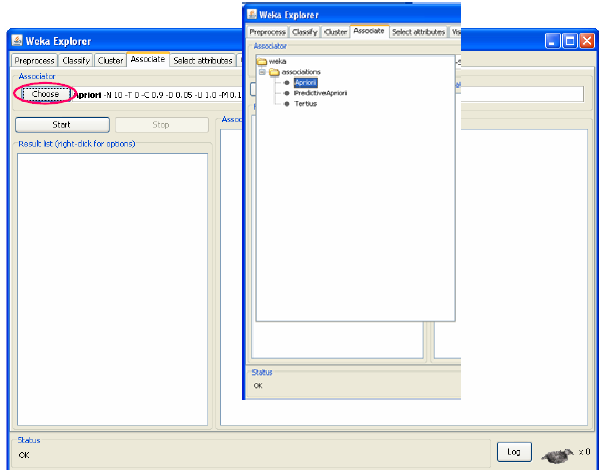Choose Tertius in the tree
Screen dimensions: 599x470
[306, 104]
